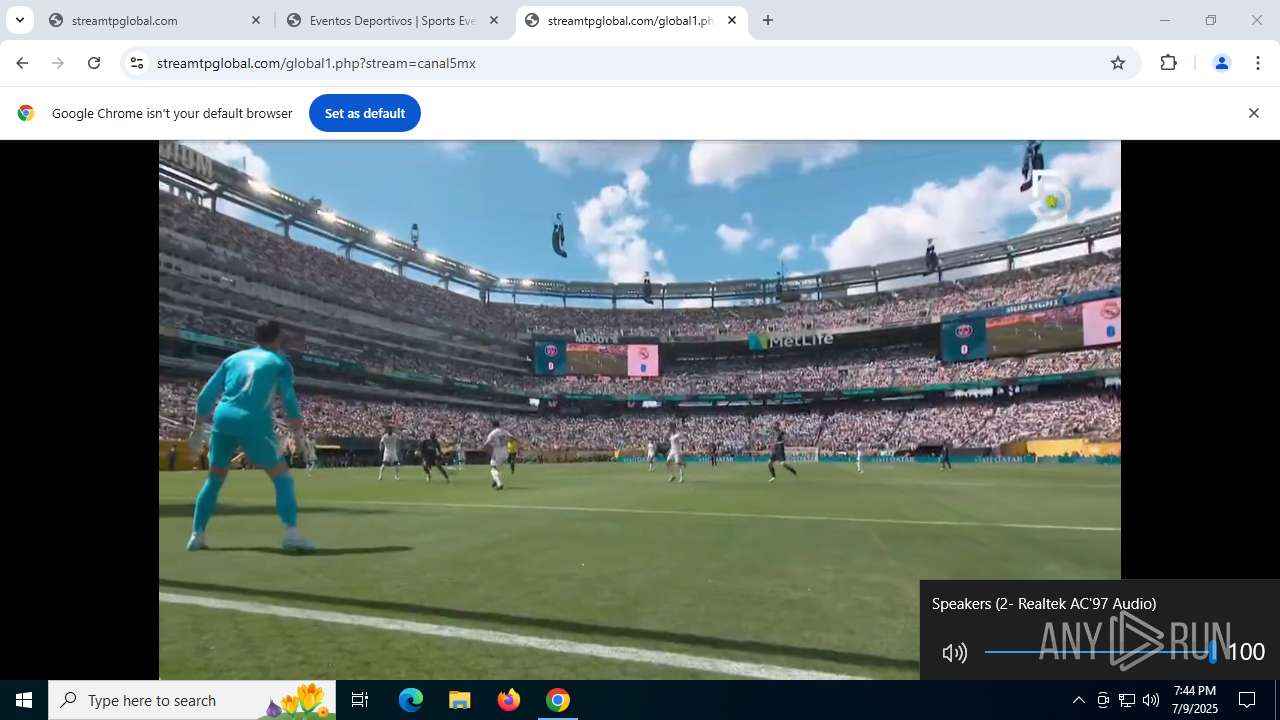Image resolution: width=1280 pixels, height=720 pixels.
Task: Set Chrome as default browser
Action: (x=365, y=113)
